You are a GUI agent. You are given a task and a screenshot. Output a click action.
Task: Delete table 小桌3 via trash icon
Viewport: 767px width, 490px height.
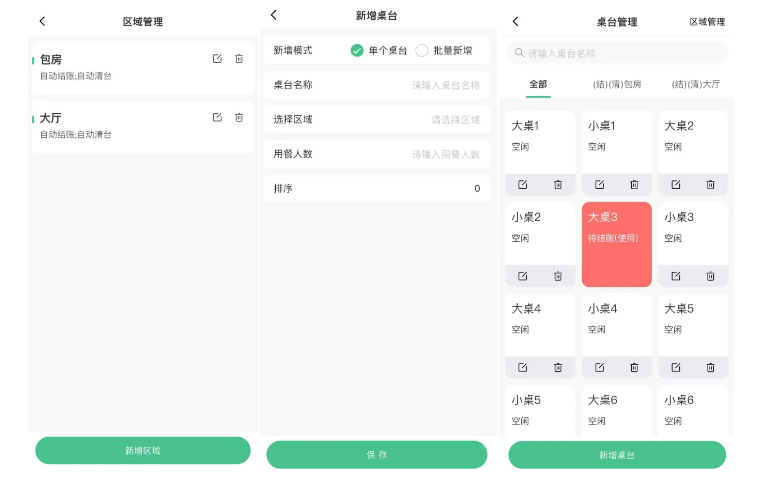pos(710,276)
